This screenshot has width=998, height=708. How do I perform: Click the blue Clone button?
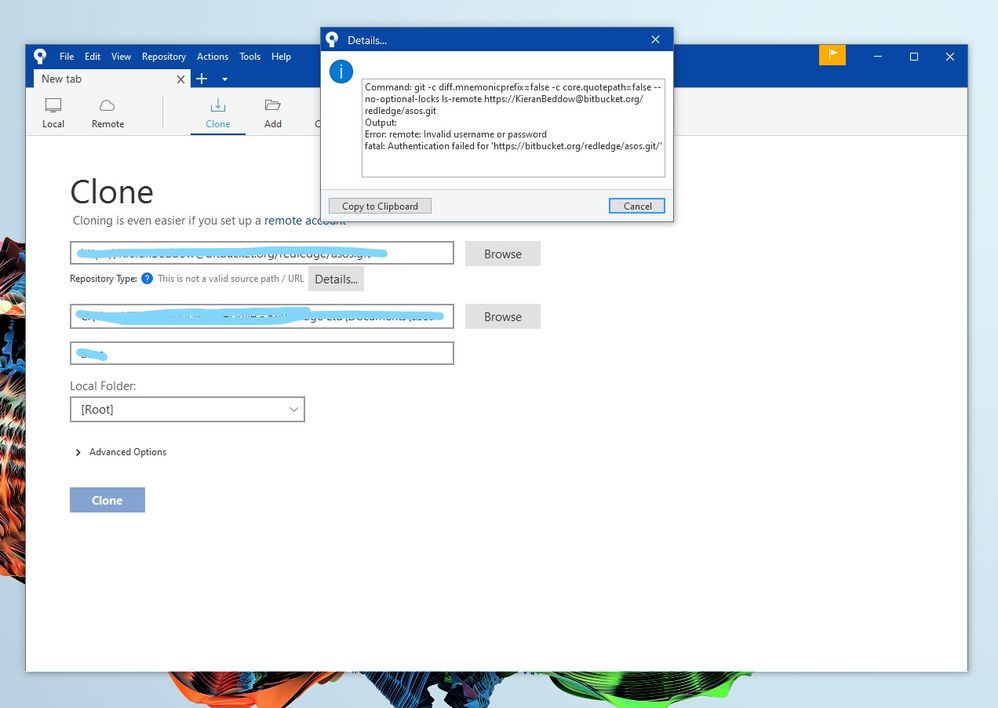point(107,500)
